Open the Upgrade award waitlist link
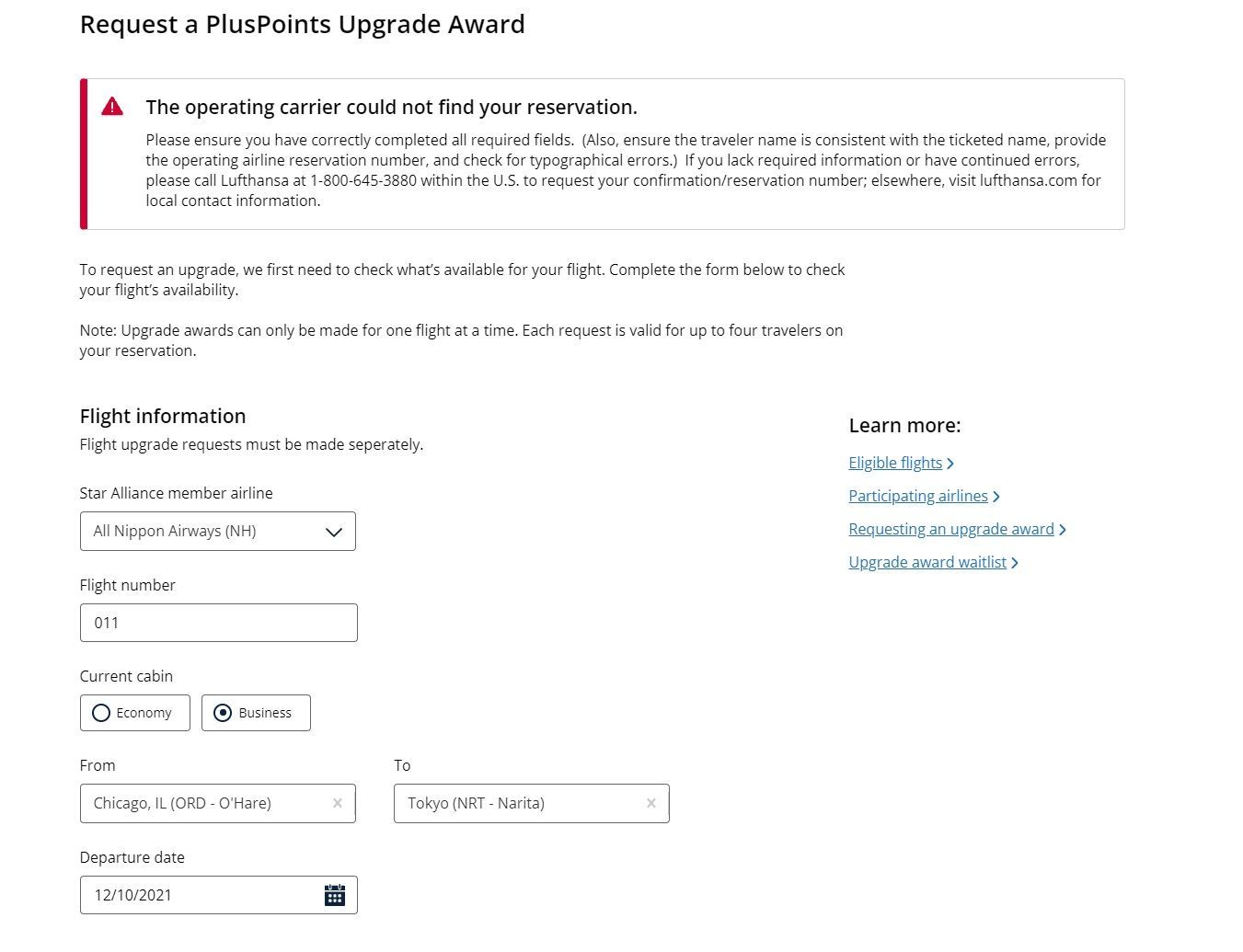This screenshot has width=1243, height=952. pyautogui.click(x=927, y=562)
